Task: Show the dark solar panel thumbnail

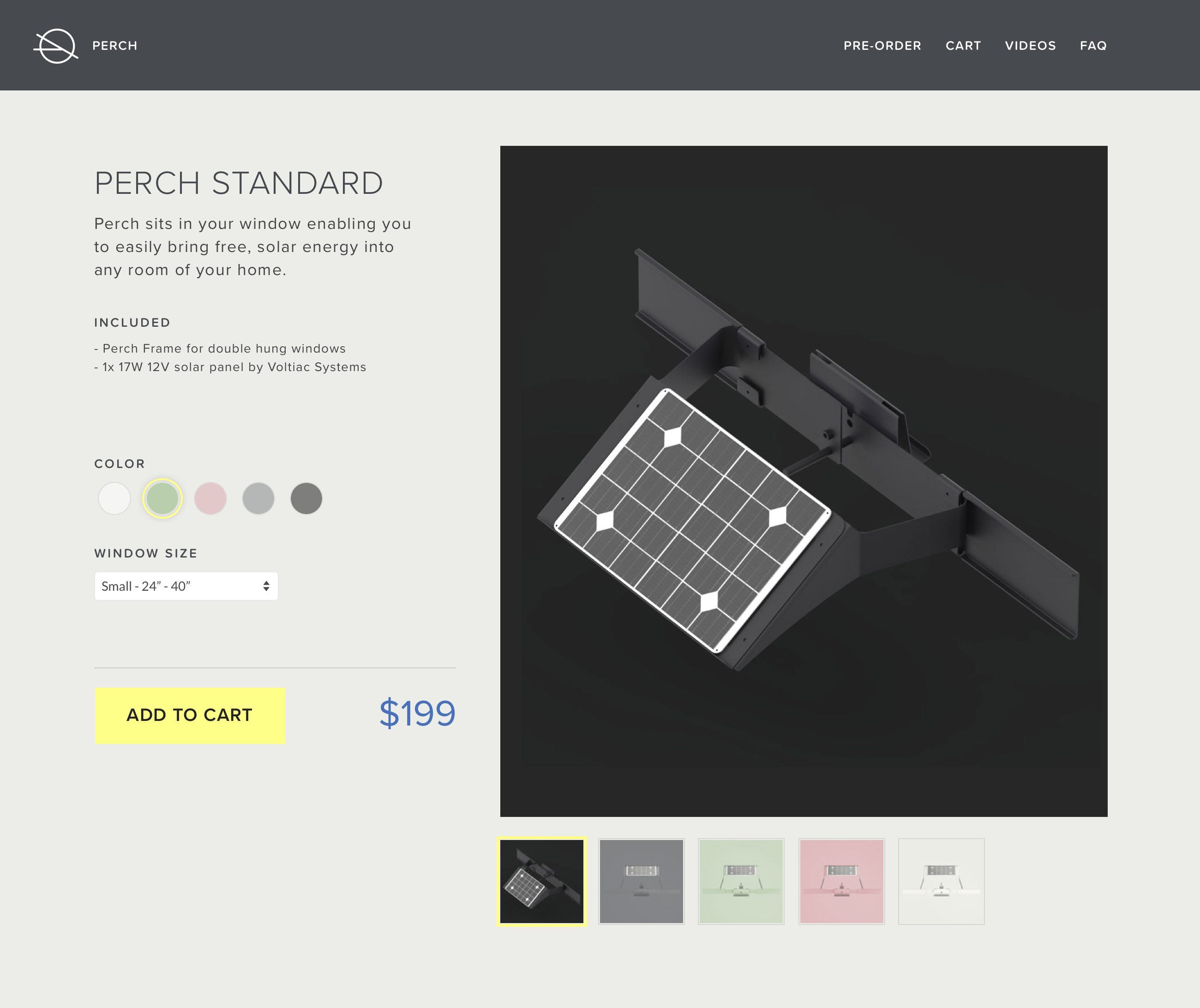Action: coord(542,881)
